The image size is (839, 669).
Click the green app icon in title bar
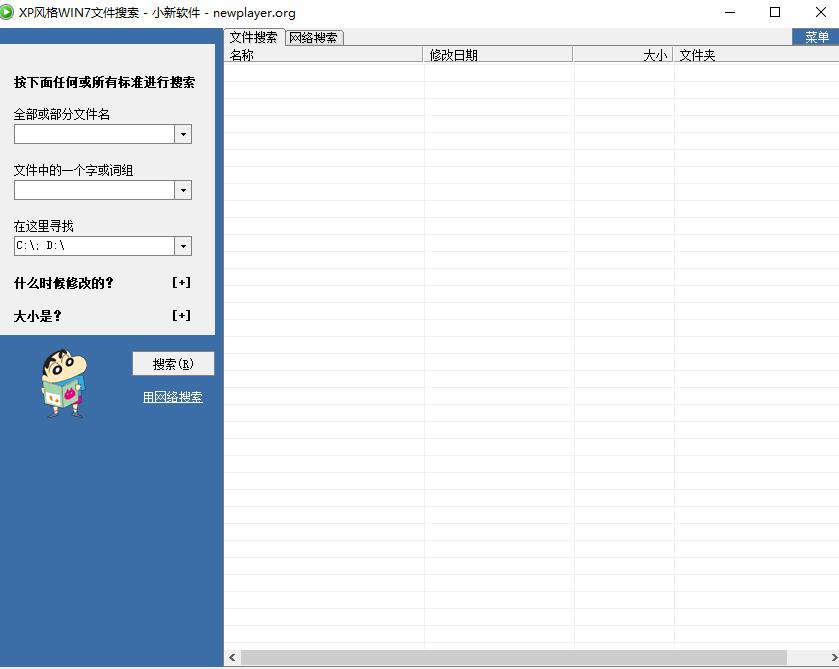[x=6, y=12]
